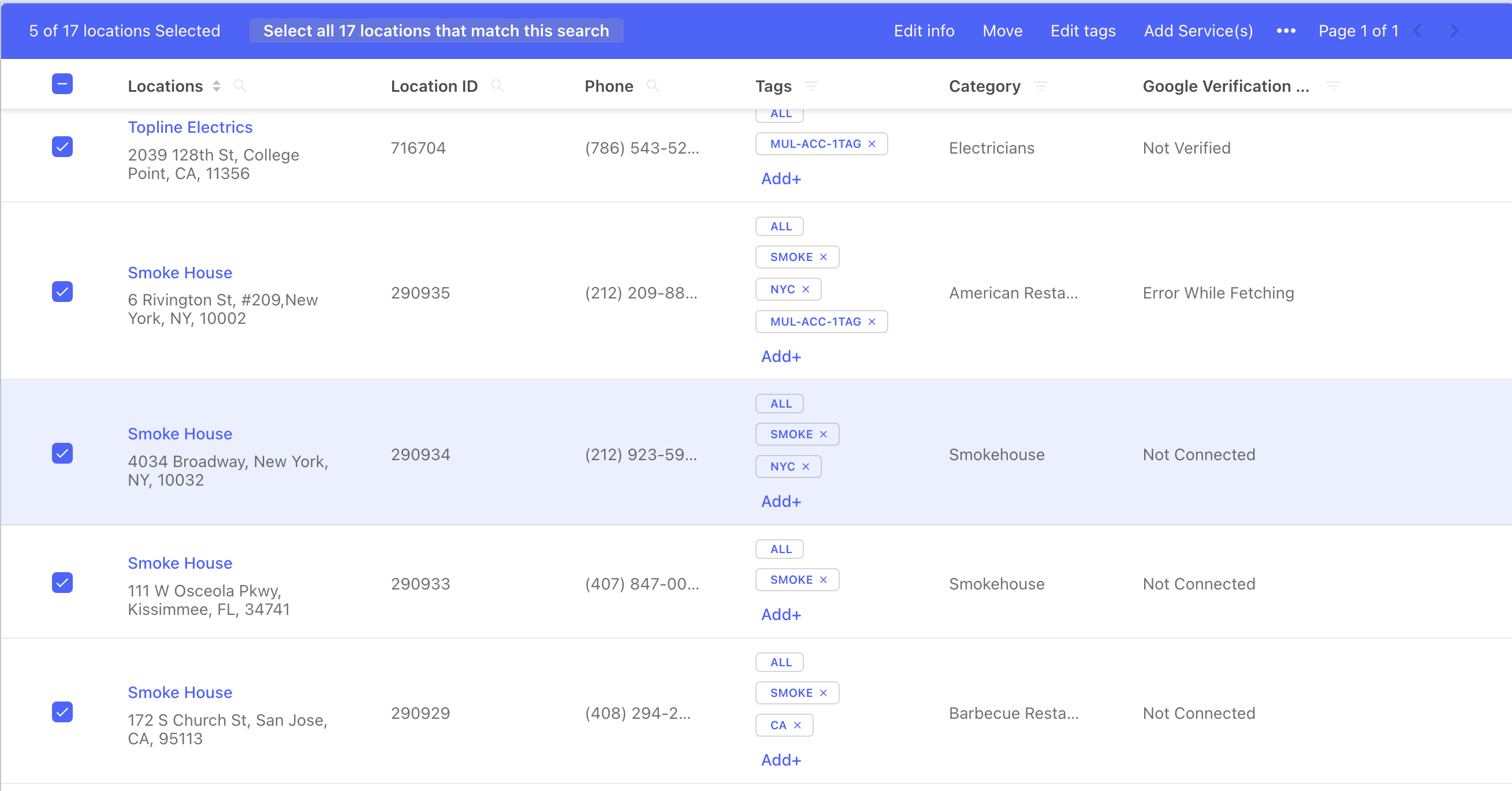Open Smoke House at 6 Rivington St

(180, 273)
